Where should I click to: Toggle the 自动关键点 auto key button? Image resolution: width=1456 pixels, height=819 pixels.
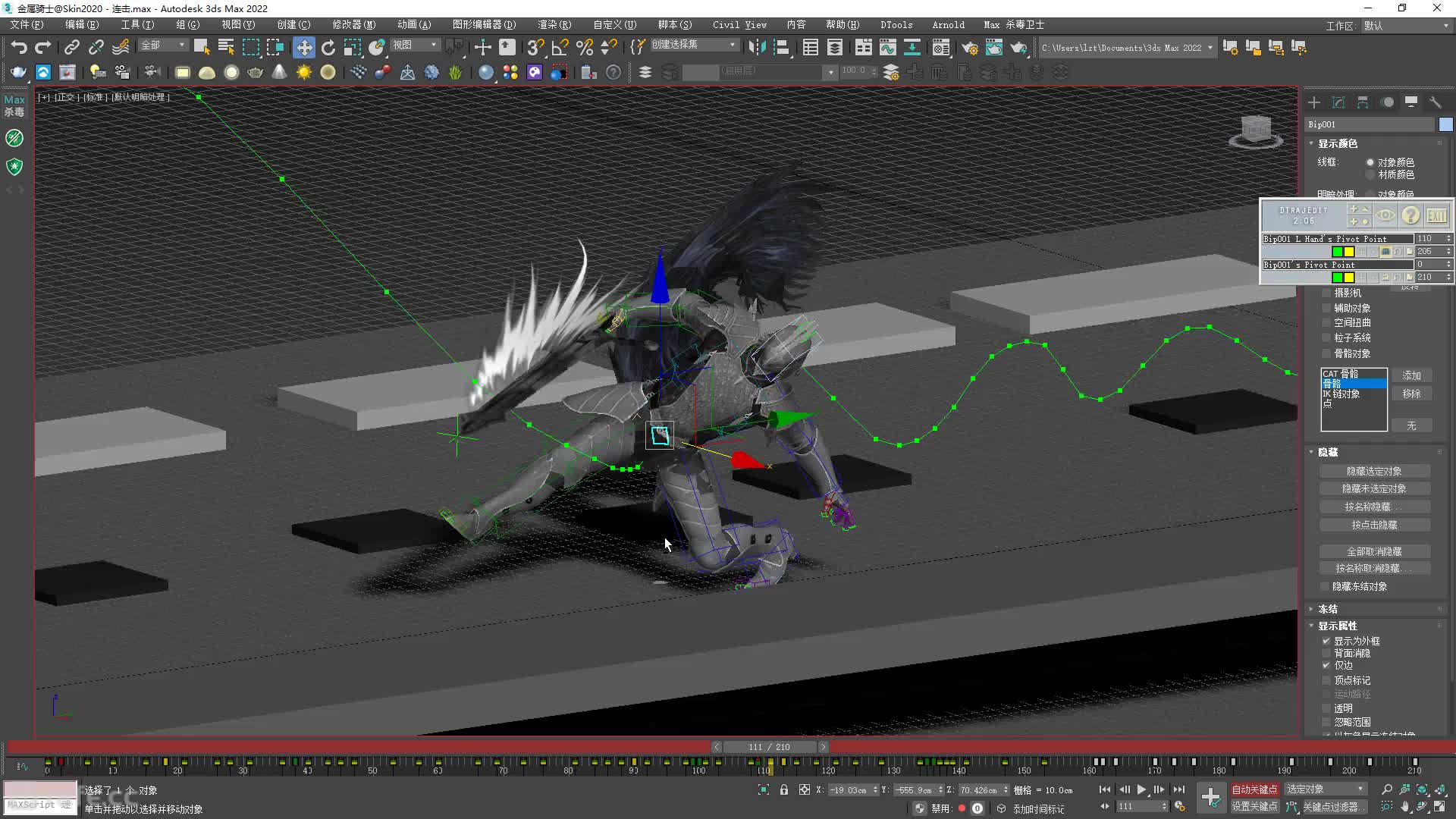pyautogui.click(x=1254, y=789)
